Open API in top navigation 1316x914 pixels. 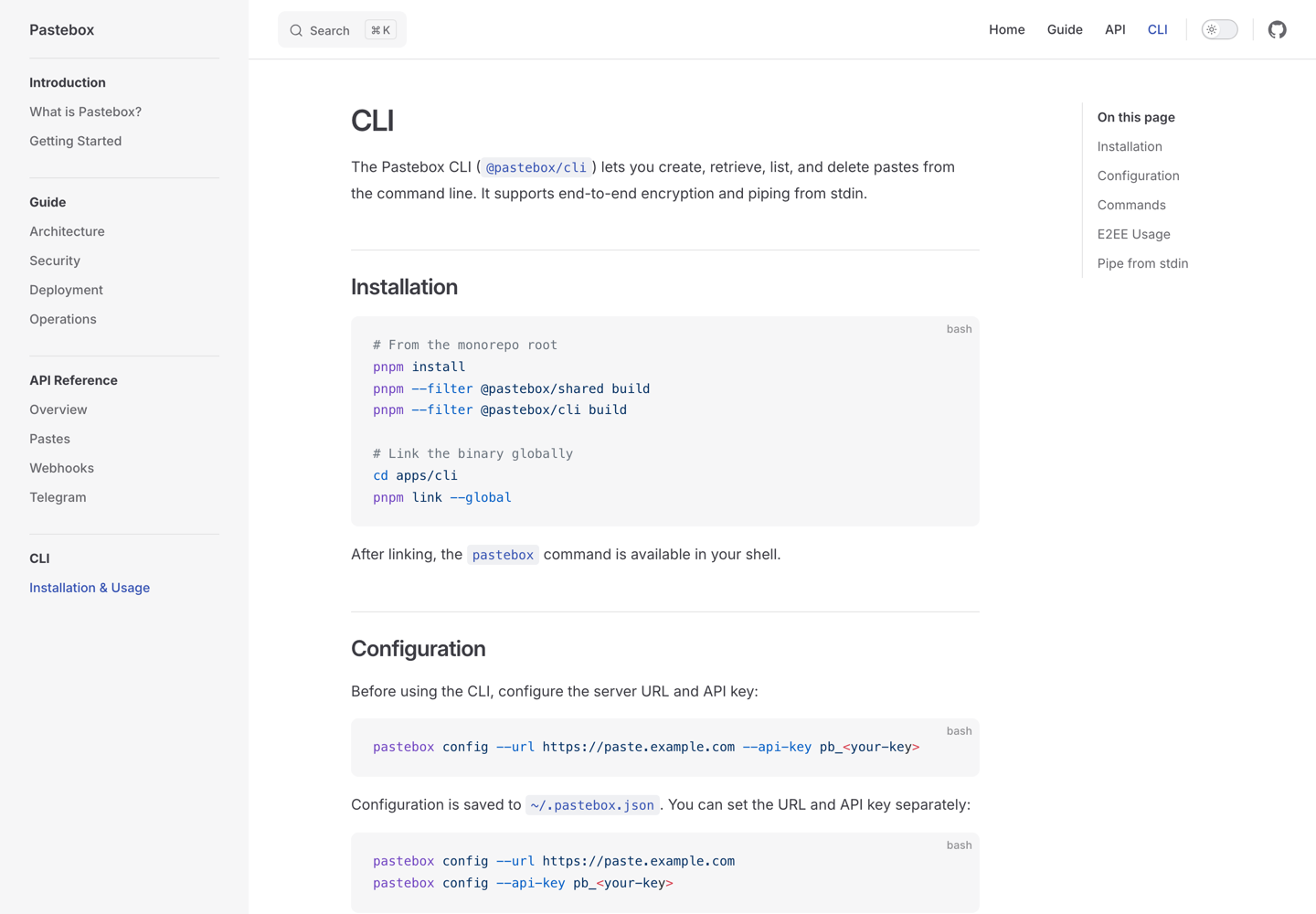pos(1115,29)
